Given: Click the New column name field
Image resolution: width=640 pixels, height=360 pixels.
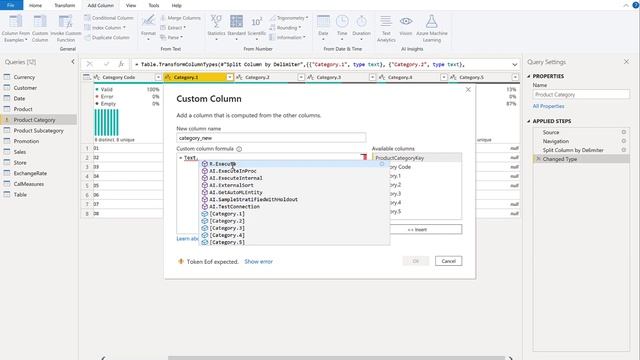Looking at the screenshot, I should click(271, 138).
